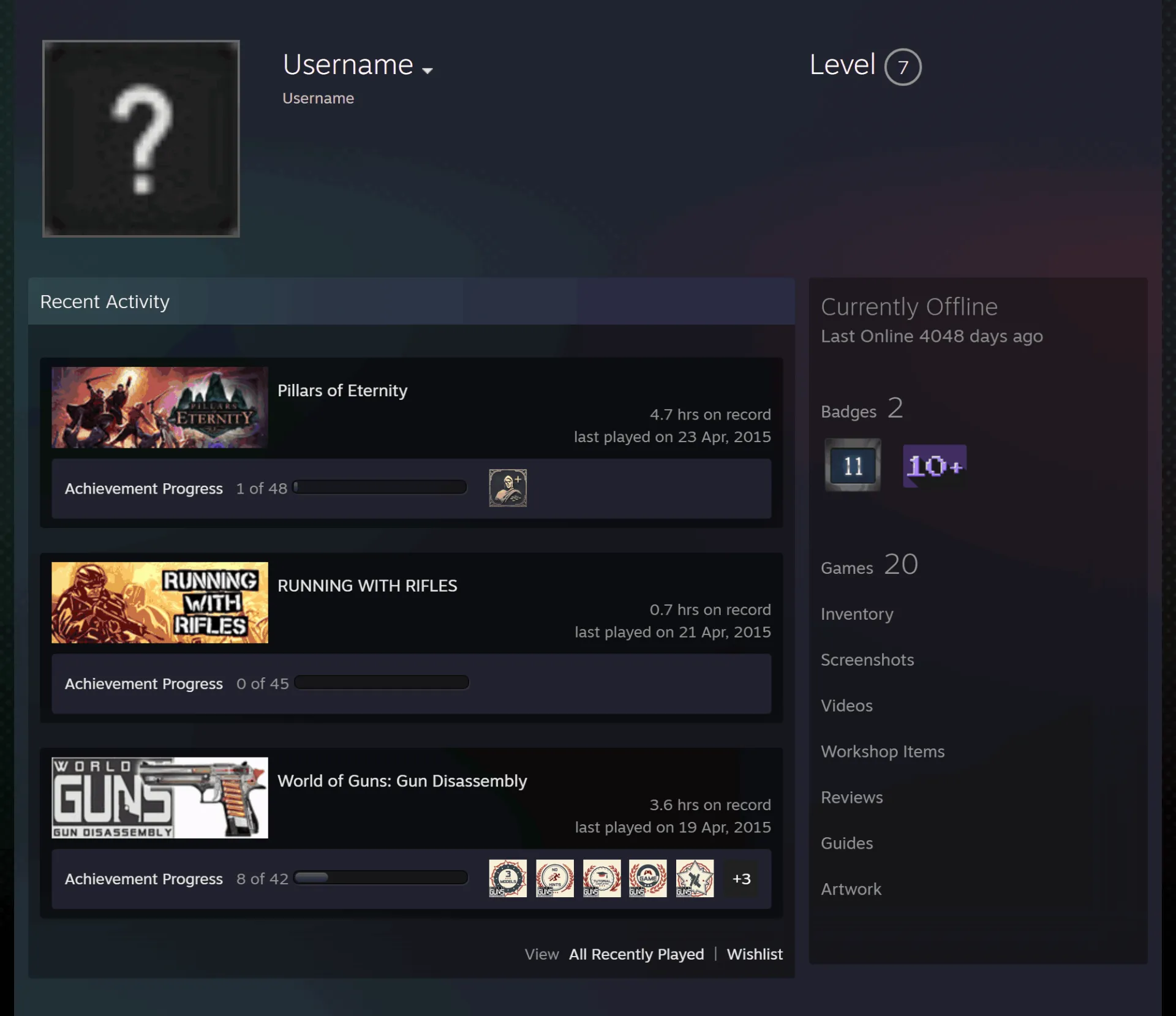Viewport: 1176px width, 1016px height.
Task: Open the Videos page
Action: pos(846,706)
